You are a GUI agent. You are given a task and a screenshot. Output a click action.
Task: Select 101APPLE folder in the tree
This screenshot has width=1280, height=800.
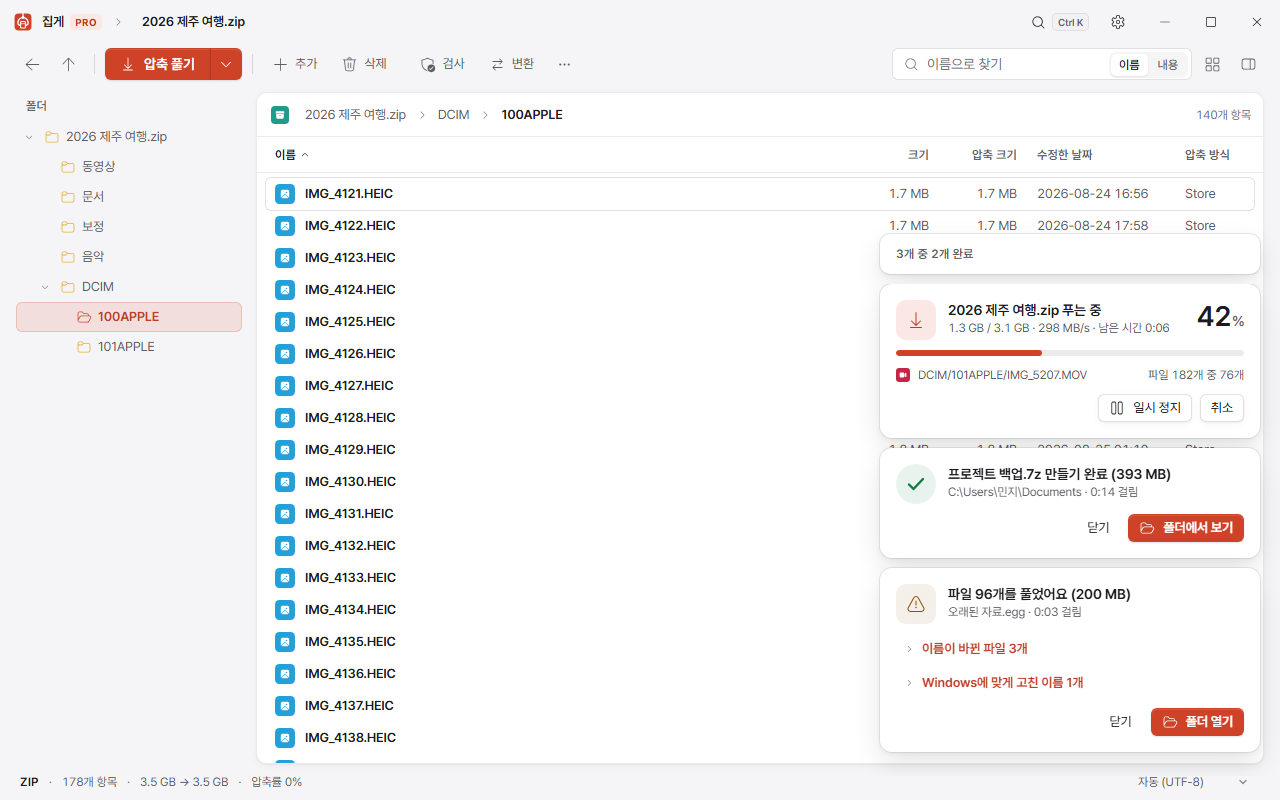pyautogui.click(x=129, y=347)
